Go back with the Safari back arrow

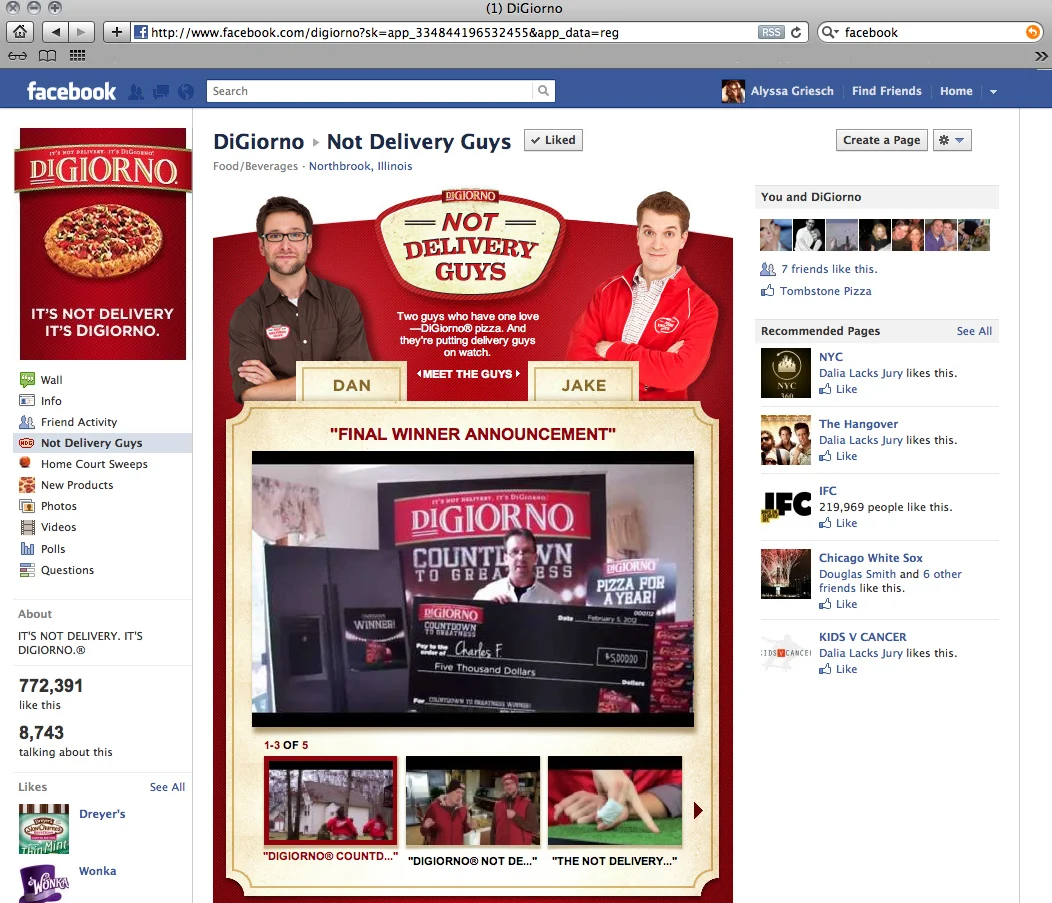(x=55, y=32)
